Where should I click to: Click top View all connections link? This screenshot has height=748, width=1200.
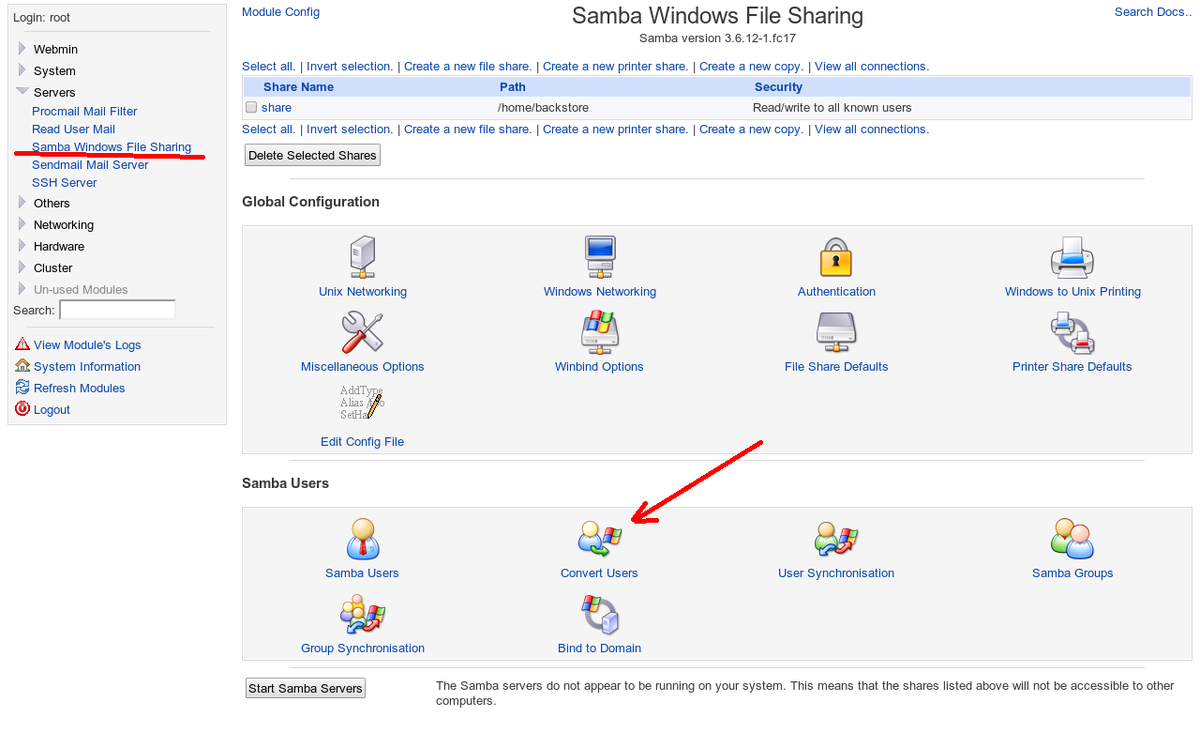[872, 66]
